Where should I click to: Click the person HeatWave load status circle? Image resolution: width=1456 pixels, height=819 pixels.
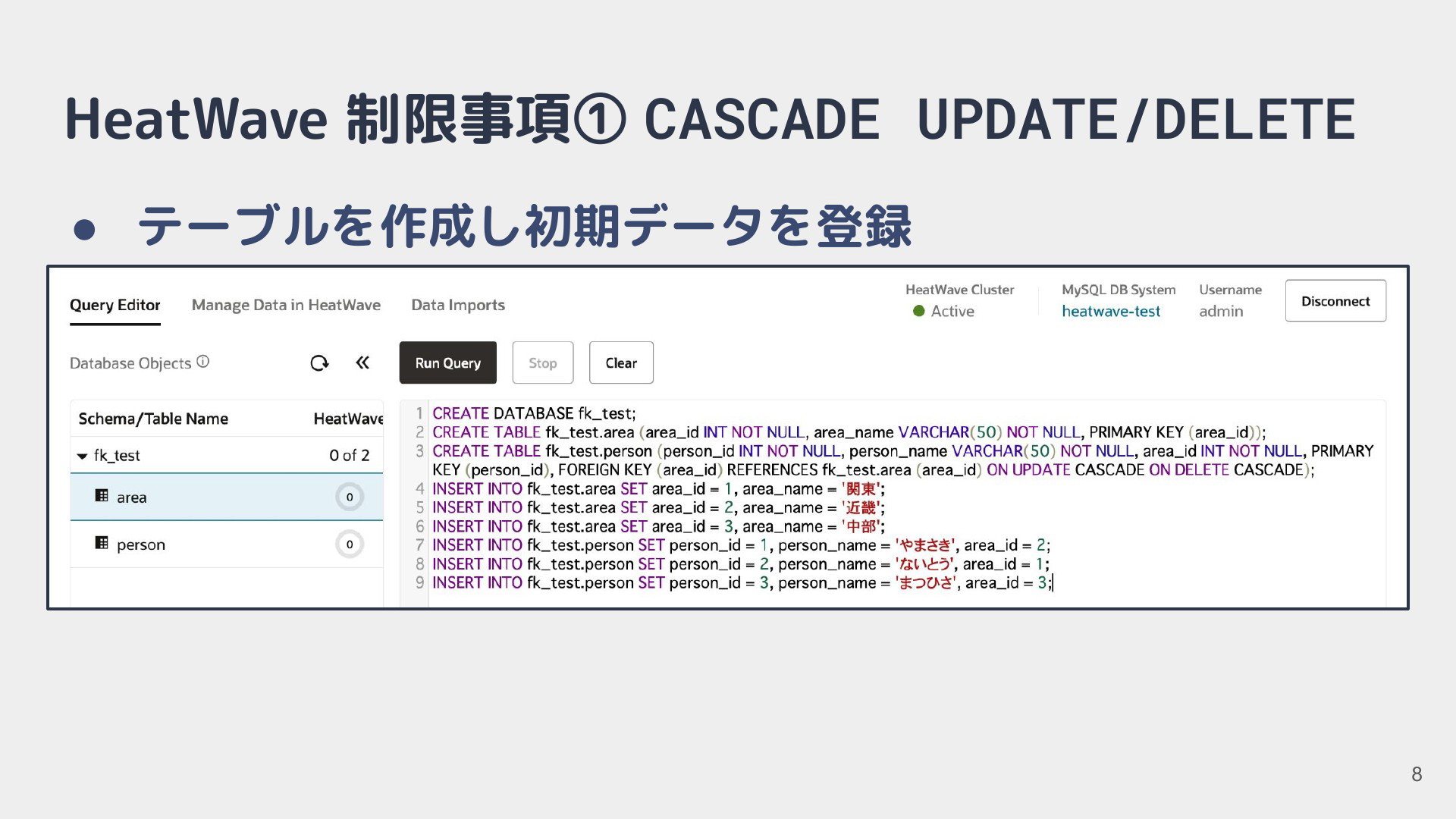[x=350, y=544]
